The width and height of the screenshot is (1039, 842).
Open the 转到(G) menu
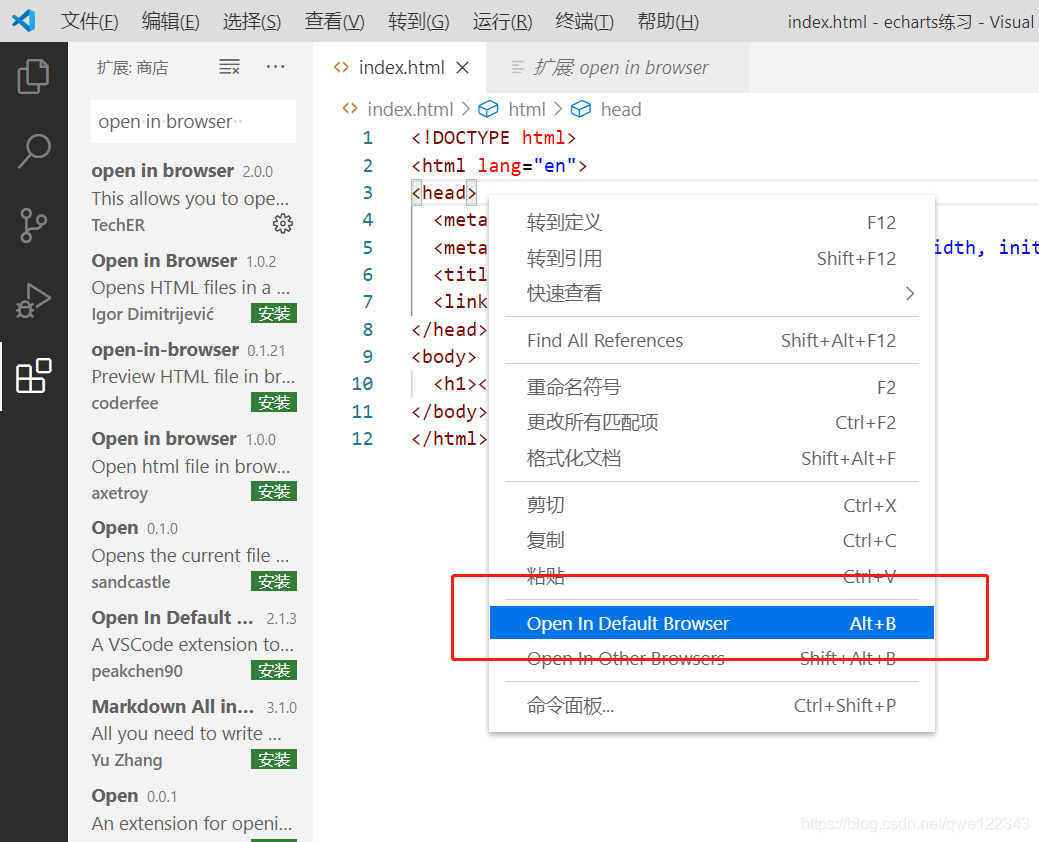point(419,22)
